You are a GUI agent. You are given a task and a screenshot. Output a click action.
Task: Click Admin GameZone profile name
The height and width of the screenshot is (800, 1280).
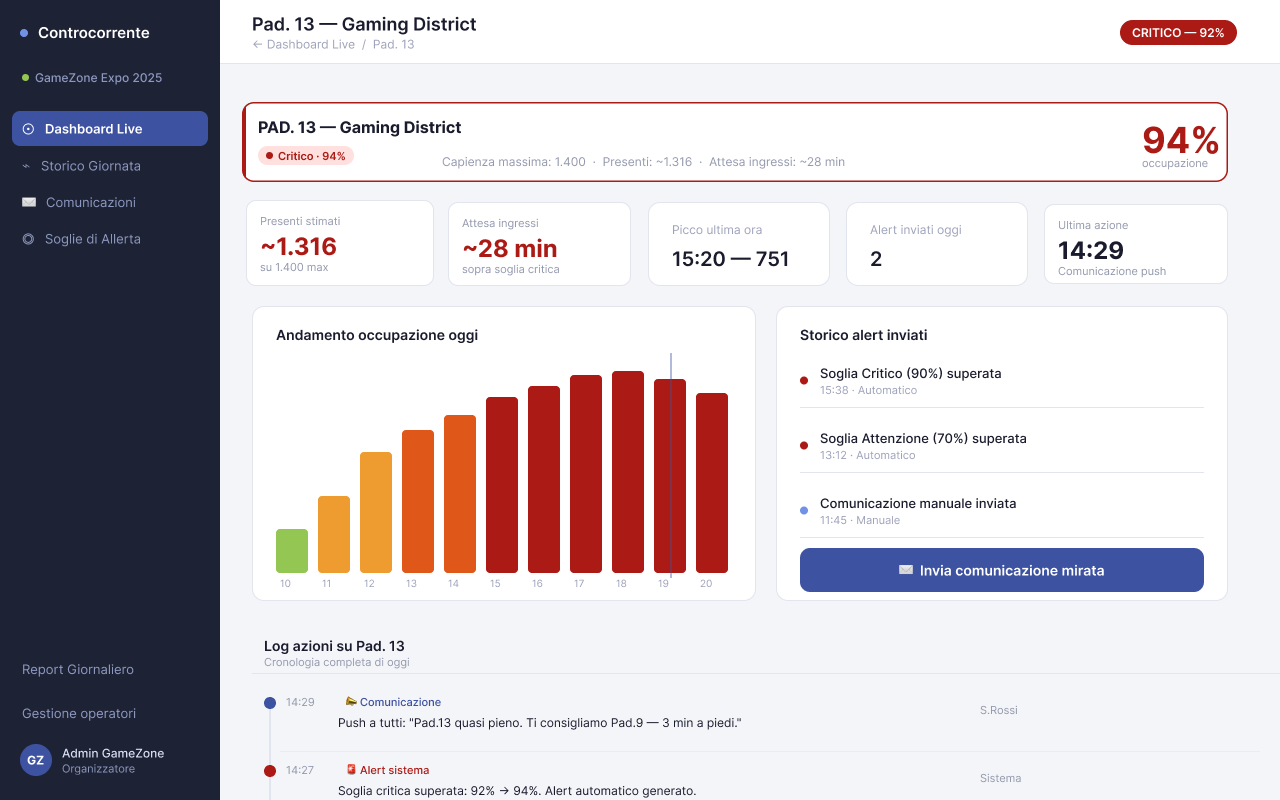113,753
